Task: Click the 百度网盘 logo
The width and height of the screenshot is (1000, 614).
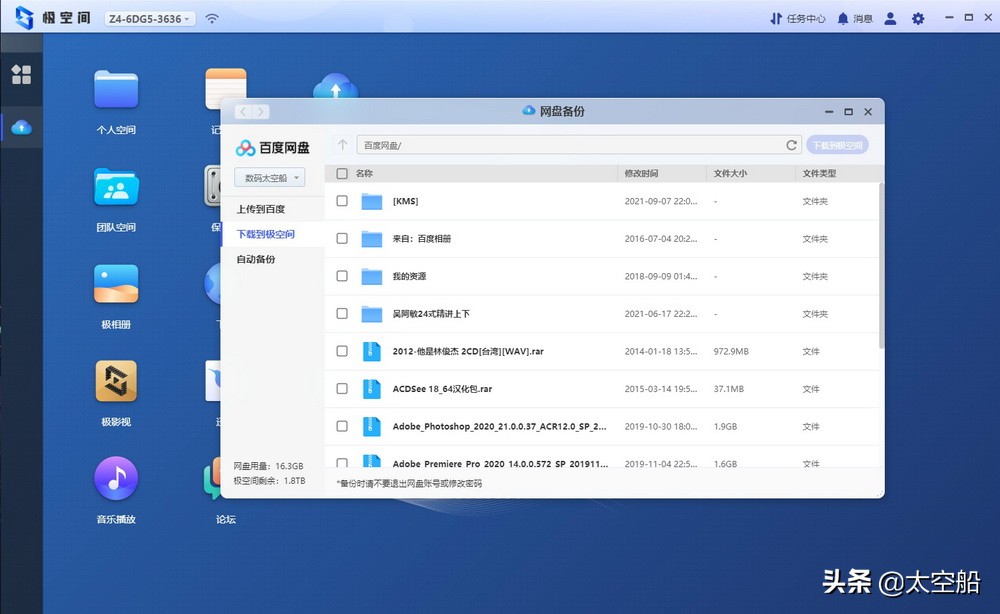Action: click(x=272, y=148)
